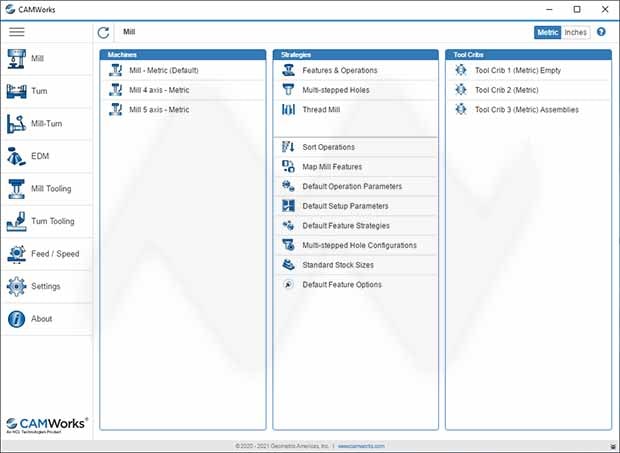Select the Turn lathe sidebar icon

[x=17, y=91]
